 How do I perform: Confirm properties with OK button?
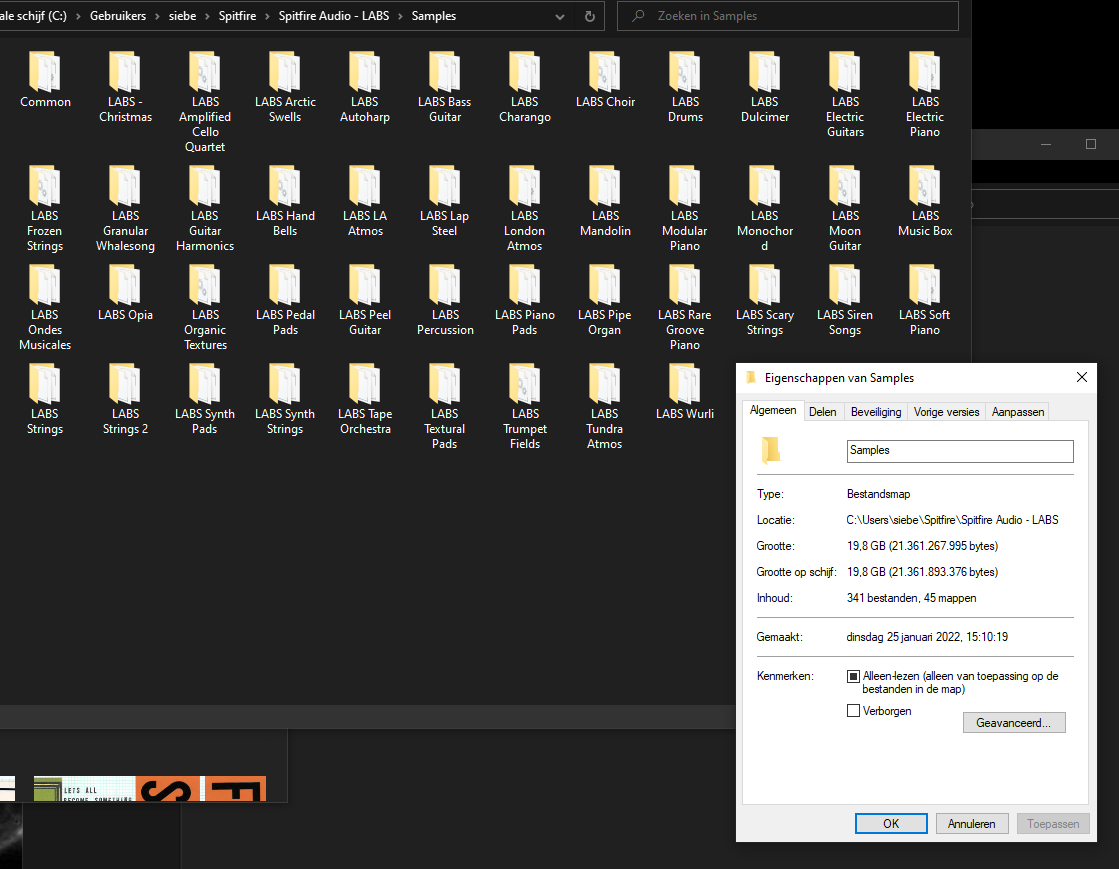tap(891, 823)
